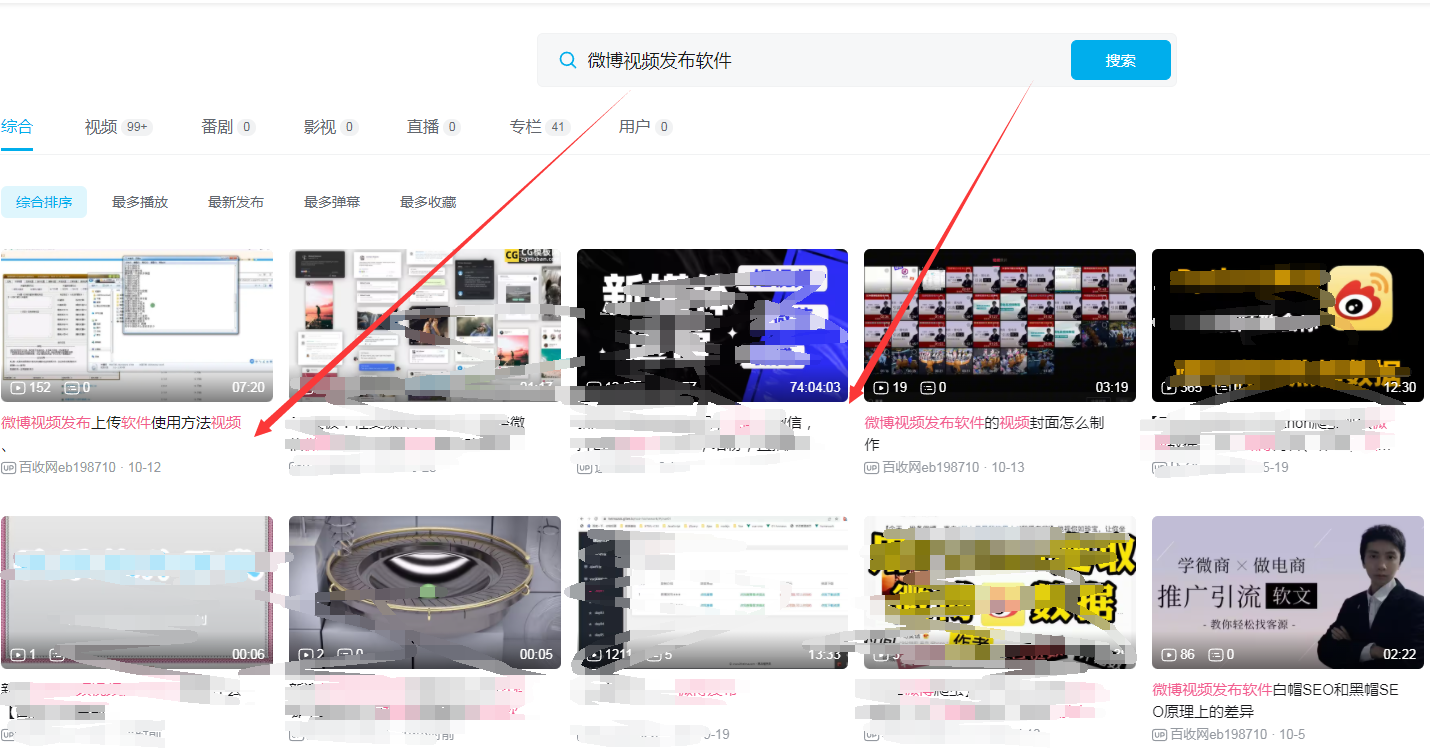This screenshot has width=1430, height=755.
Task: Switch to the 综合 tab
Action: click(17, 127)
